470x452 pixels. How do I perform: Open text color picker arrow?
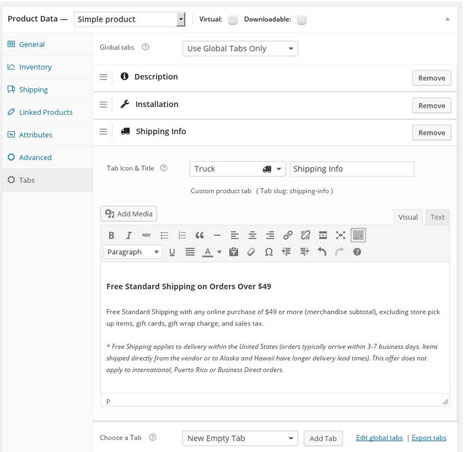pyautogui.click(x=219, y=252)
